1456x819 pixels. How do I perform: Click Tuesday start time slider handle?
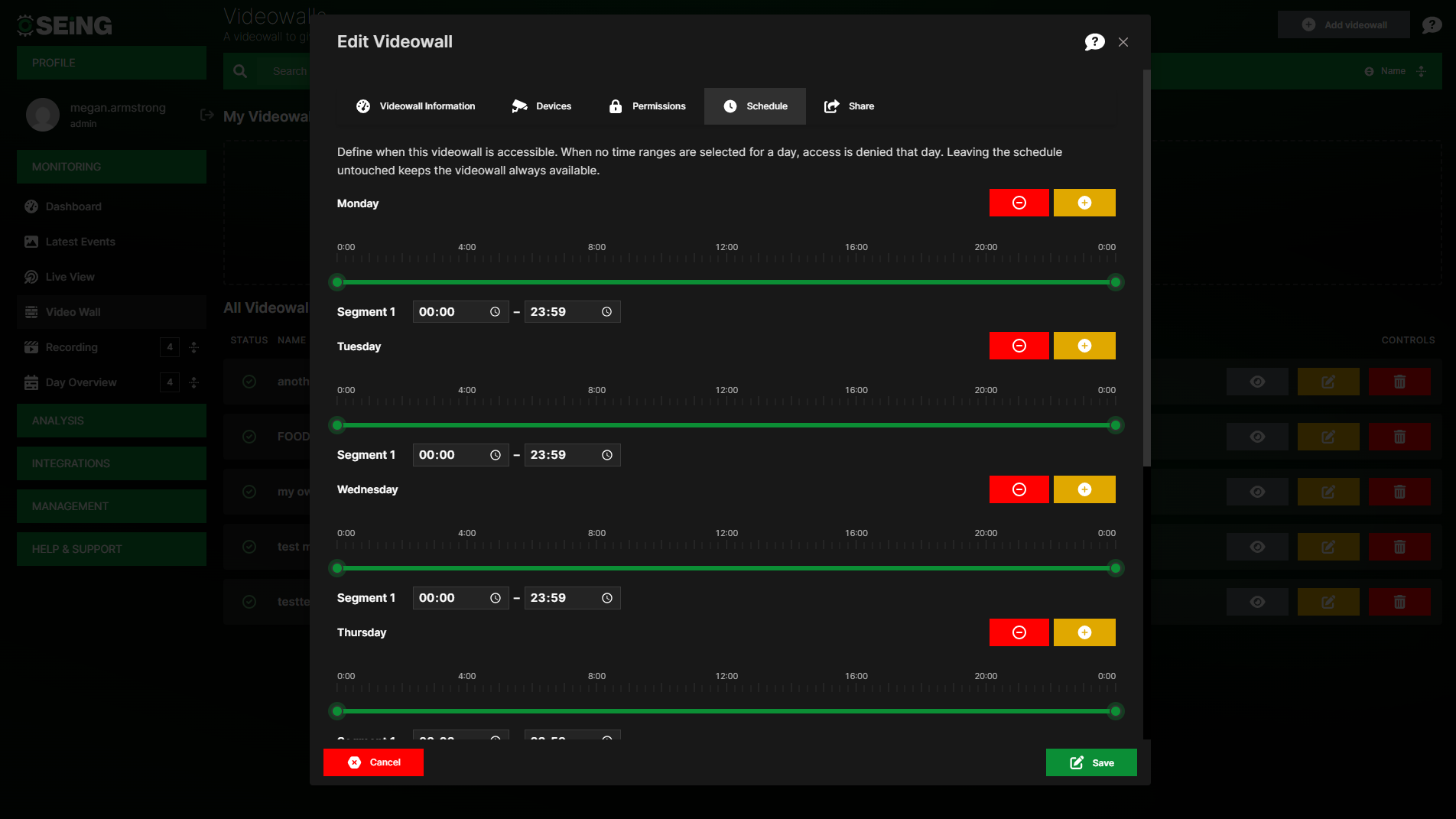(x=337, y=425)
